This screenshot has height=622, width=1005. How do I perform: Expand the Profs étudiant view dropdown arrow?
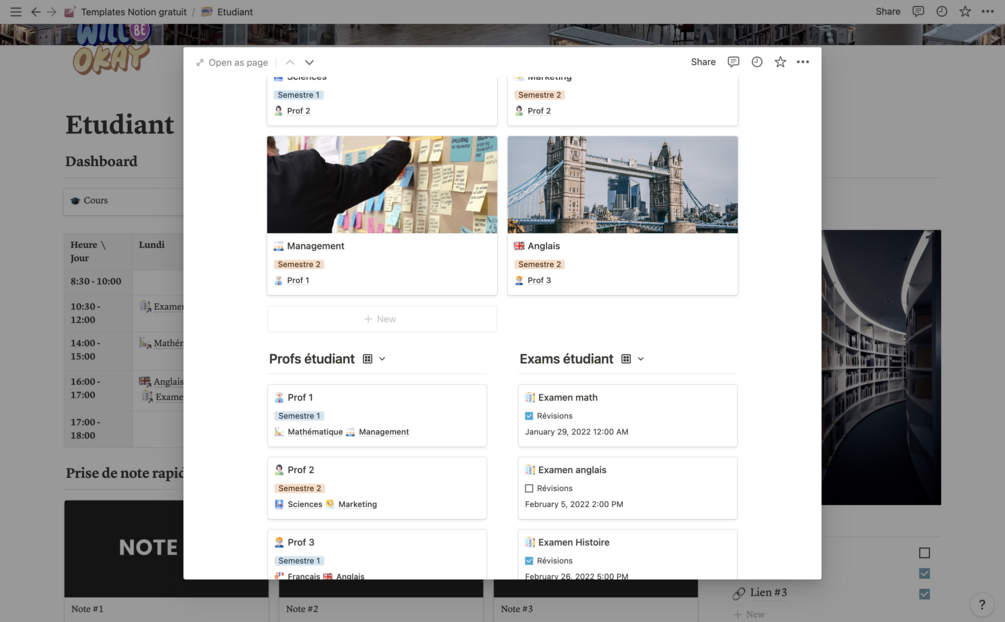[x=382, y=359]
